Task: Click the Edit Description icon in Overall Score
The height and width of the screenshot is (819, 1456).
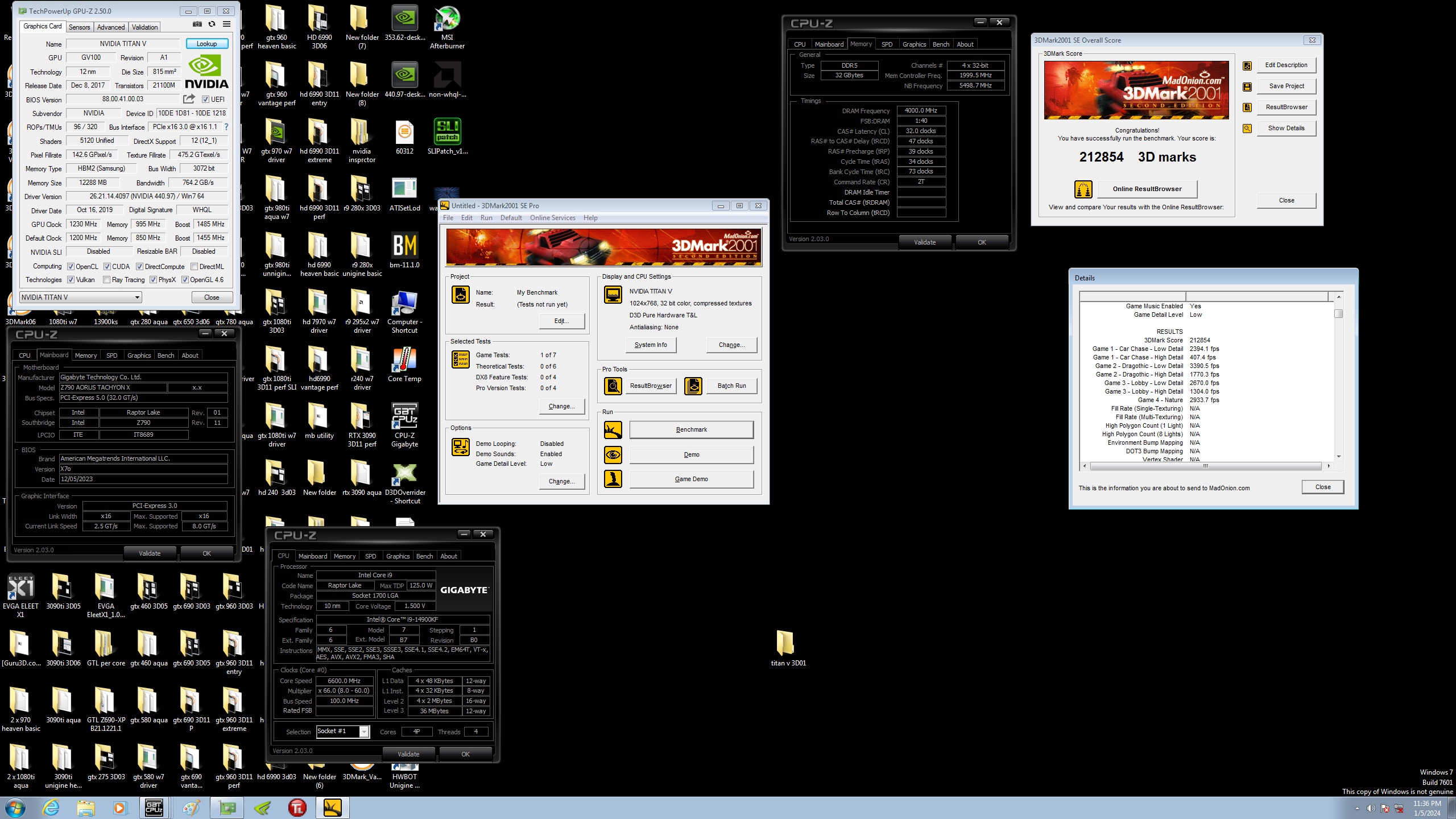Action: (x=1247, y=65)
